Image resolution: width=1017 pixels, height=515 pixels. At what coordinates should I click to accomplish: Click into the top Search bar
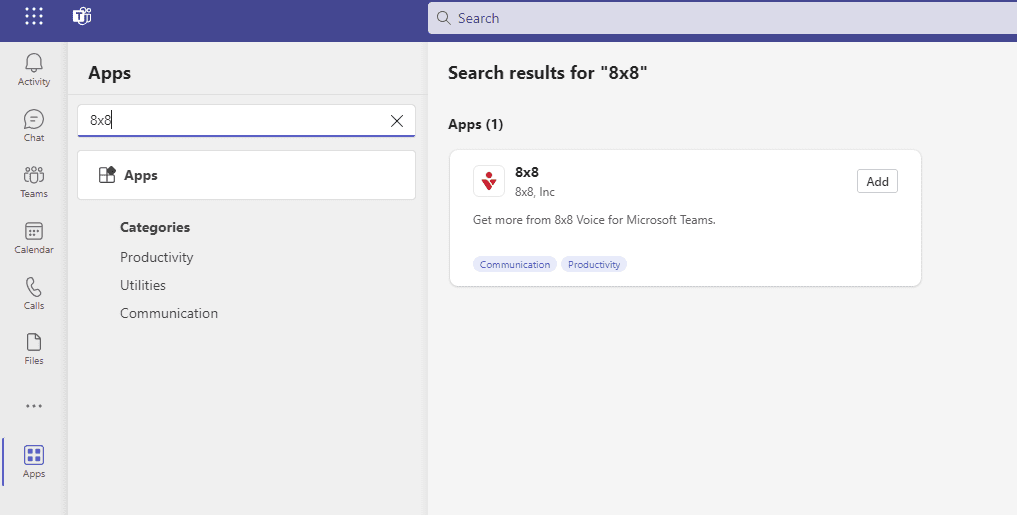(x=722, y=18)
